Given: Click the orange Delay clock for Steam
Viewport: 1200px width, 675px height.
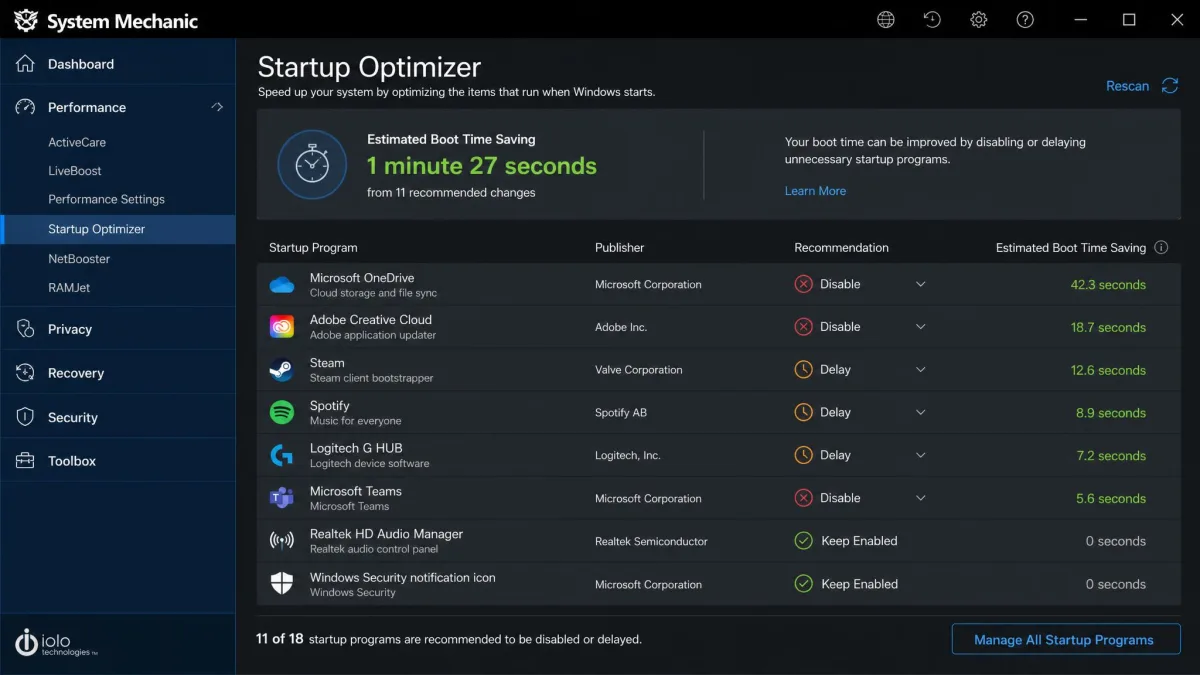Looking at the screenshot, I should [803, 370].
